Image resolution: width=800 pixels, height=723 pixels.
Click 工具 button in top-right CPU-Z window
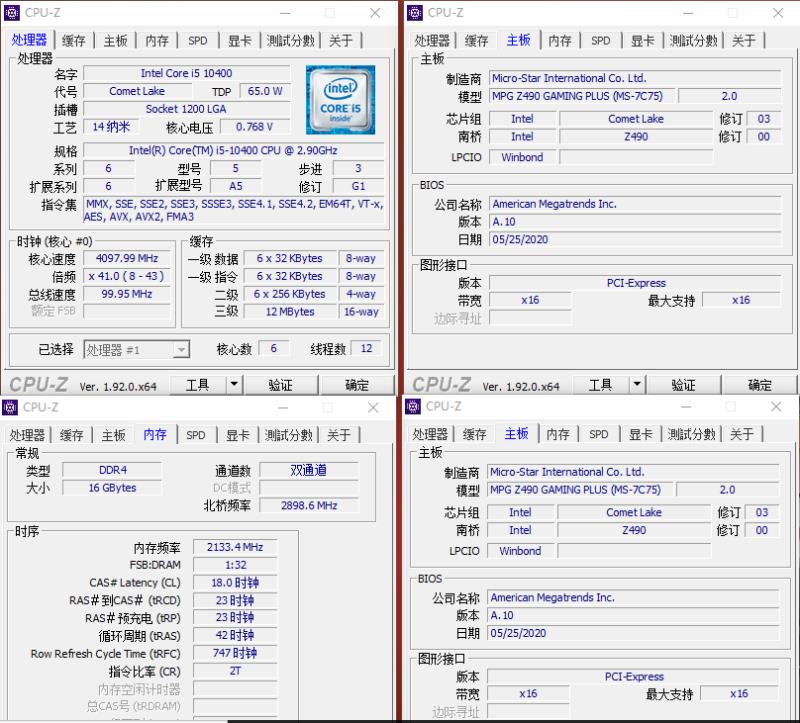(x=601, y=385)
